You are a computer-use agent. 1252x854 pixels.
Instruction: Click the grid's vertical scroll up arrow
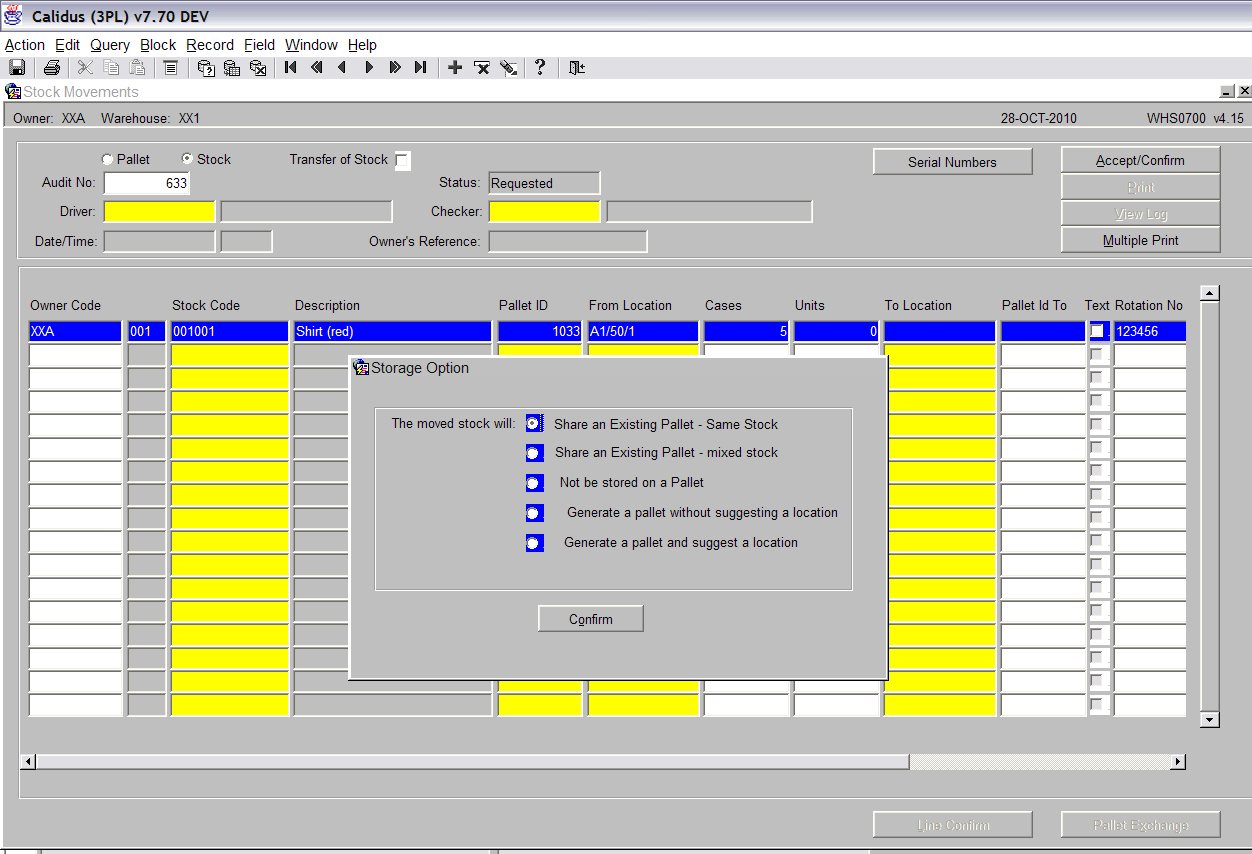coord(1210,293)
